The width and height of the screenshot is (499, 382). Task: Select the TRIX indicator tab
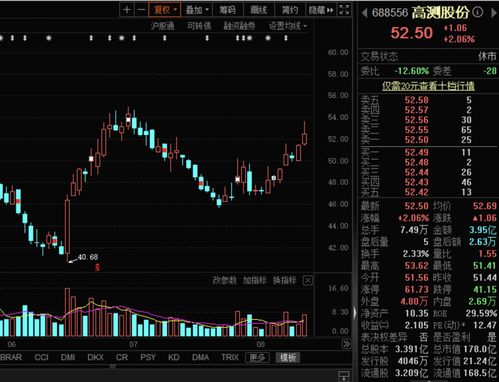pyautogui.click(x=230, y=357)
